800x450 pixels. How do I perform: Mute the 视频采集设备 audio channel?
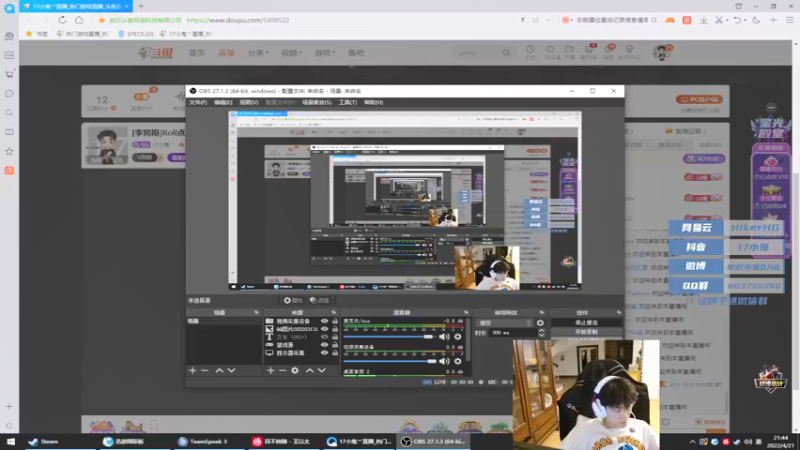click(x=444, y=361)
